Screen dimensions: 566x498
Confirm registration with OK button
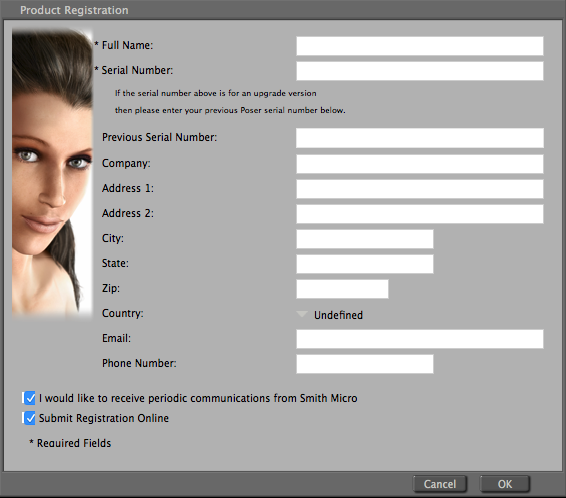click(505, 484)
